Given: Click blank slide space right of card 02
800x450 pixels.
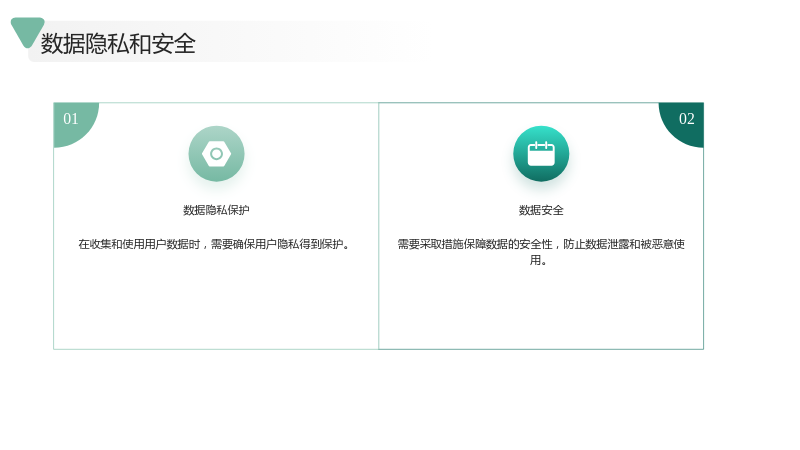Looking at the screenshot, I should [x=750, y=226].
